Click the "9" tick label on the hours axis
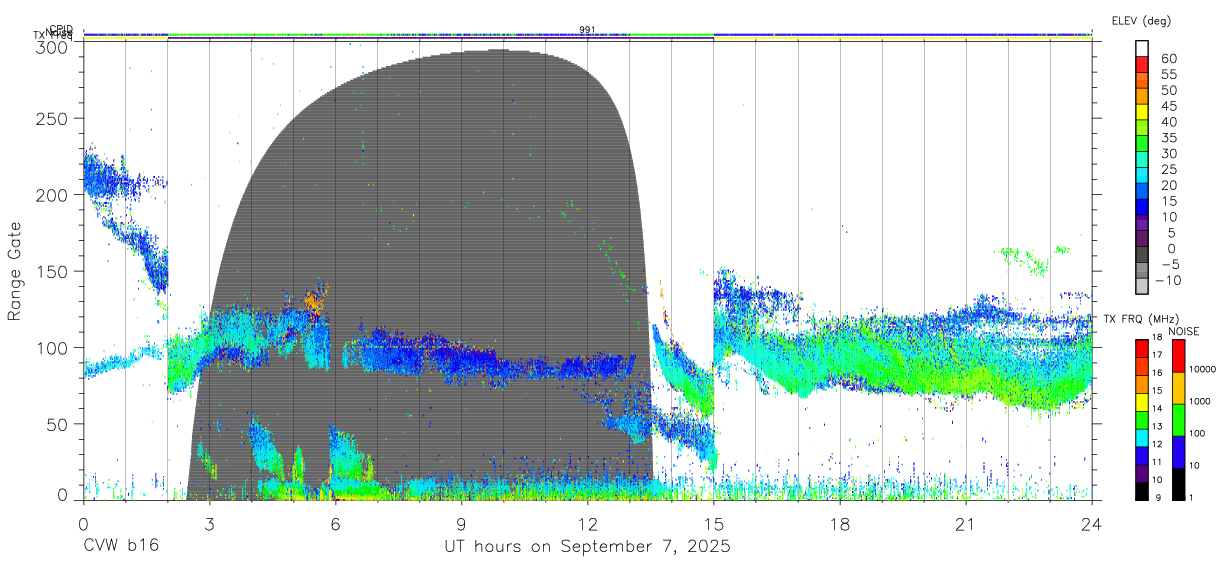This screenshot has width=1228, height=567. coord(461,523)
